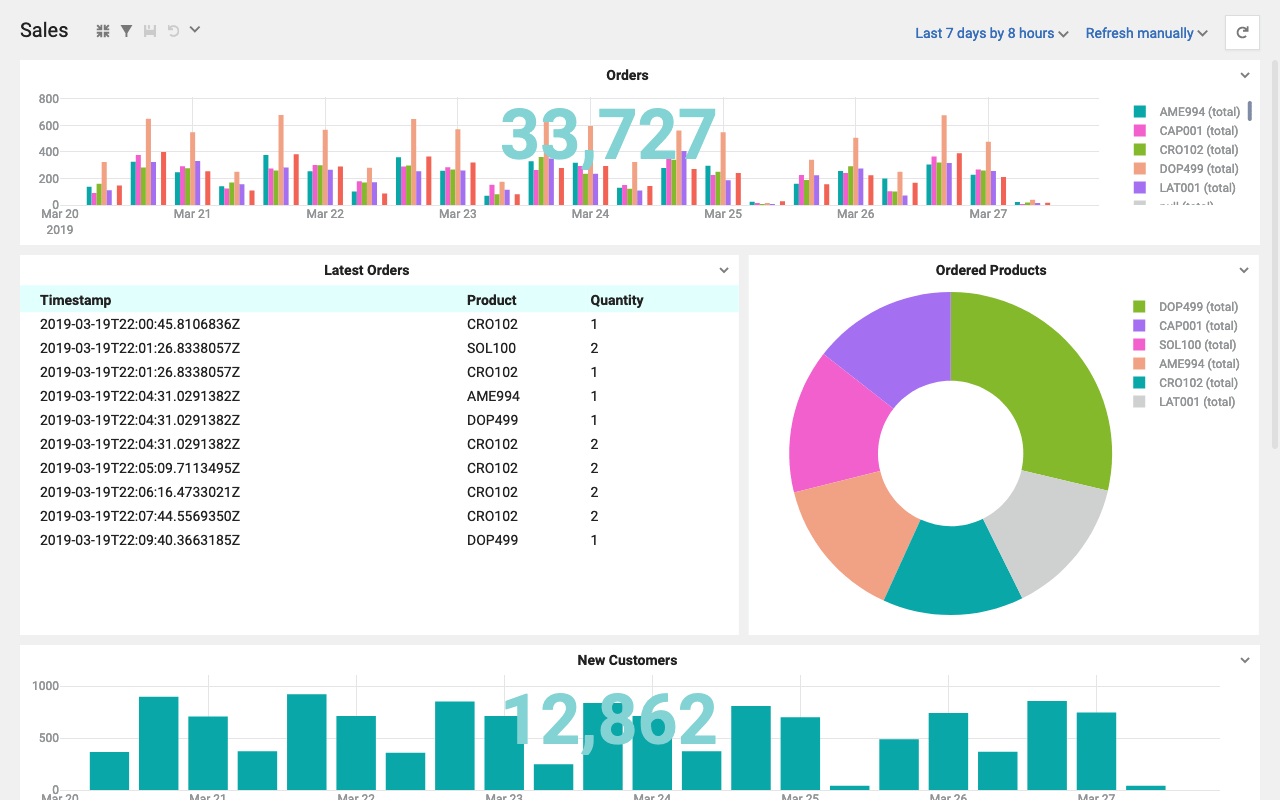Open the New Customers panel chevron
The width and height of the screenshot is (1280, 800).
tap(1244, 660)
